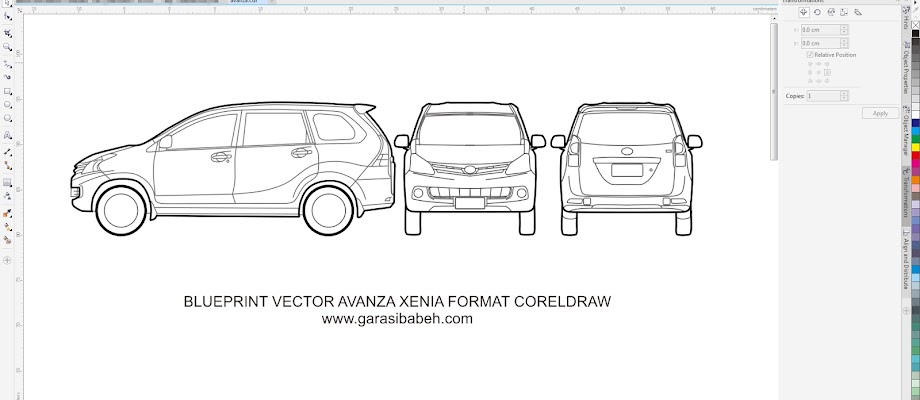Viewport: 920px width, 400px height.
Task: Open the Object Manager docker tab
Action: tap(907, 131)
